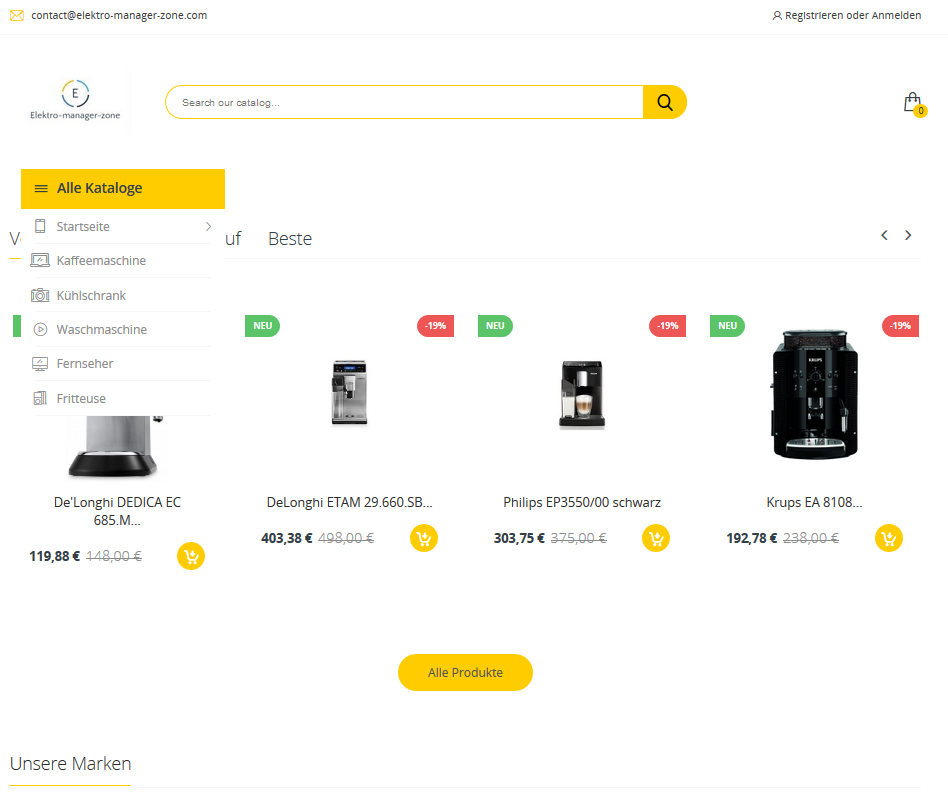
Task: Go to previous products with left arrow
Action: pyautogui.click(x=885, y=235)
